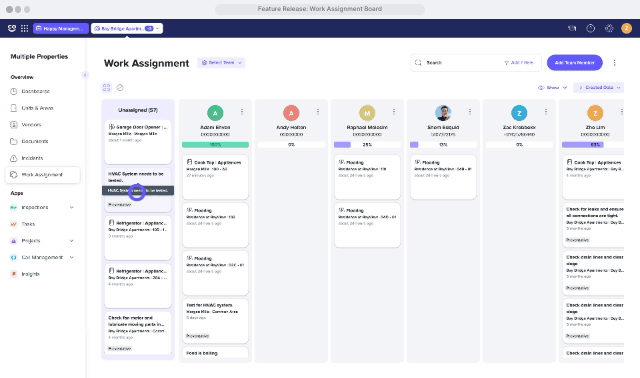Click Raphael's 25% workload progress bar
The image size is (640, 378).
click(367, 145)
